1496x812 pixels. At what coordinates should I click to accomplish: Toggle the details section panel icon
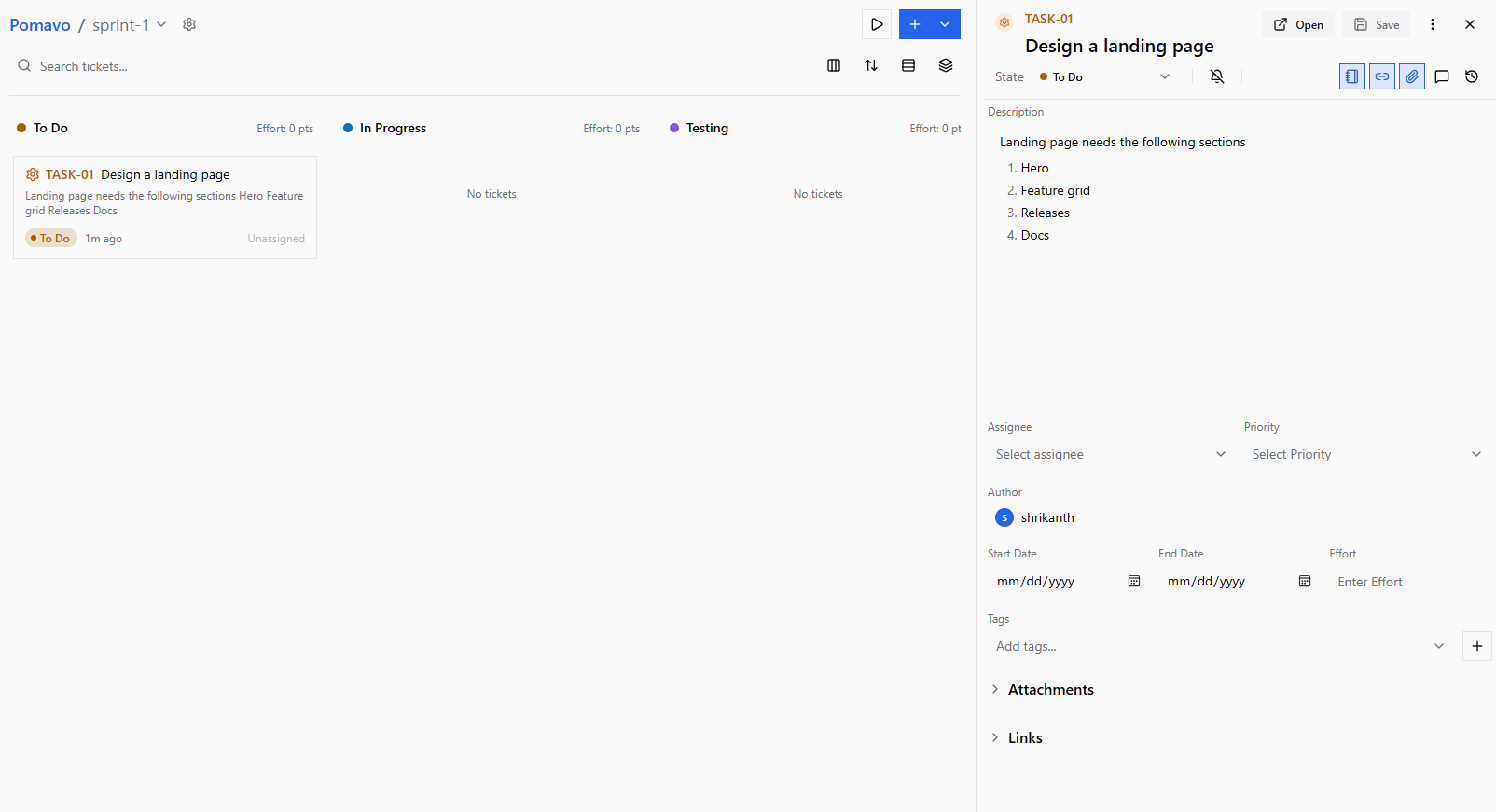pyautogui.click(x=1352, y=76)
